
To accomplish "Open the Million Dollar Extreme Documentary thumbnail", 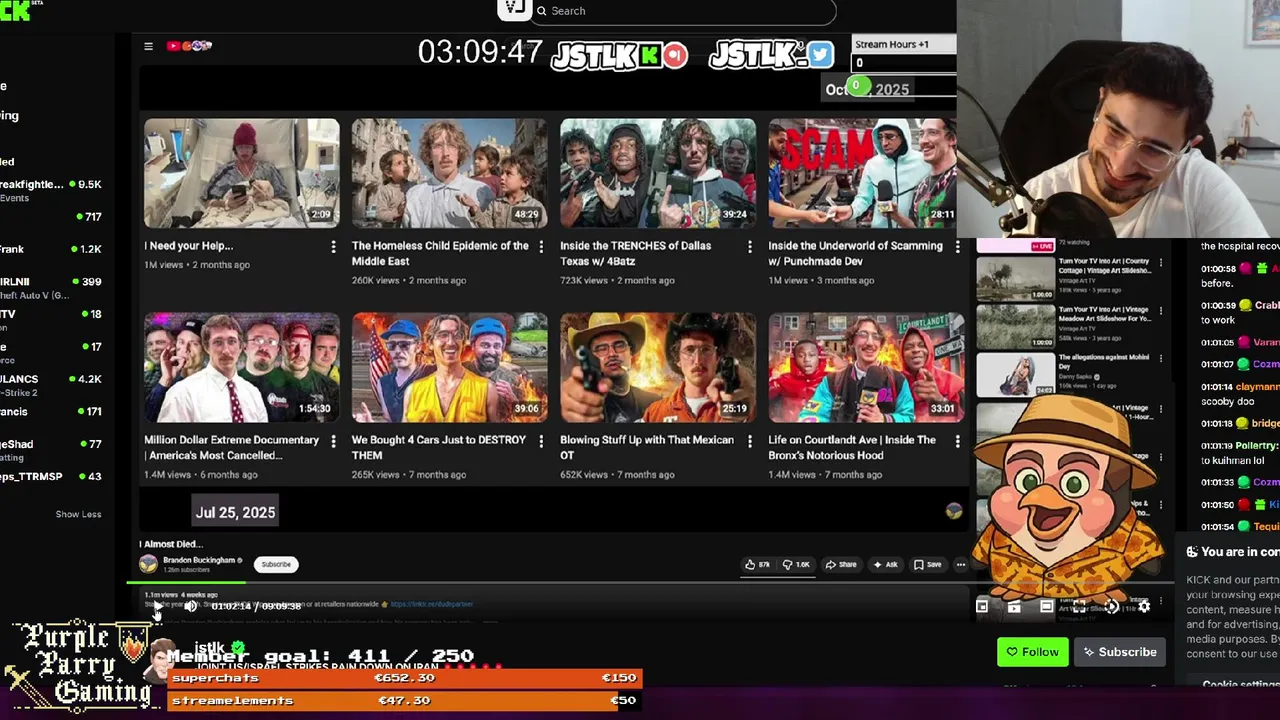I will (x=241, y=367).
